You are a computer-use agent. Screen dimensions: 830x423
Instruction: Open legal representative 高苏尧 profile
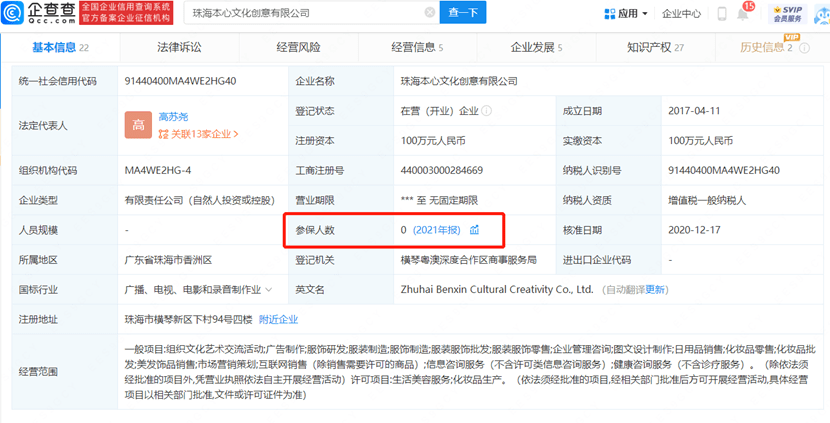[x=173, y=117]
